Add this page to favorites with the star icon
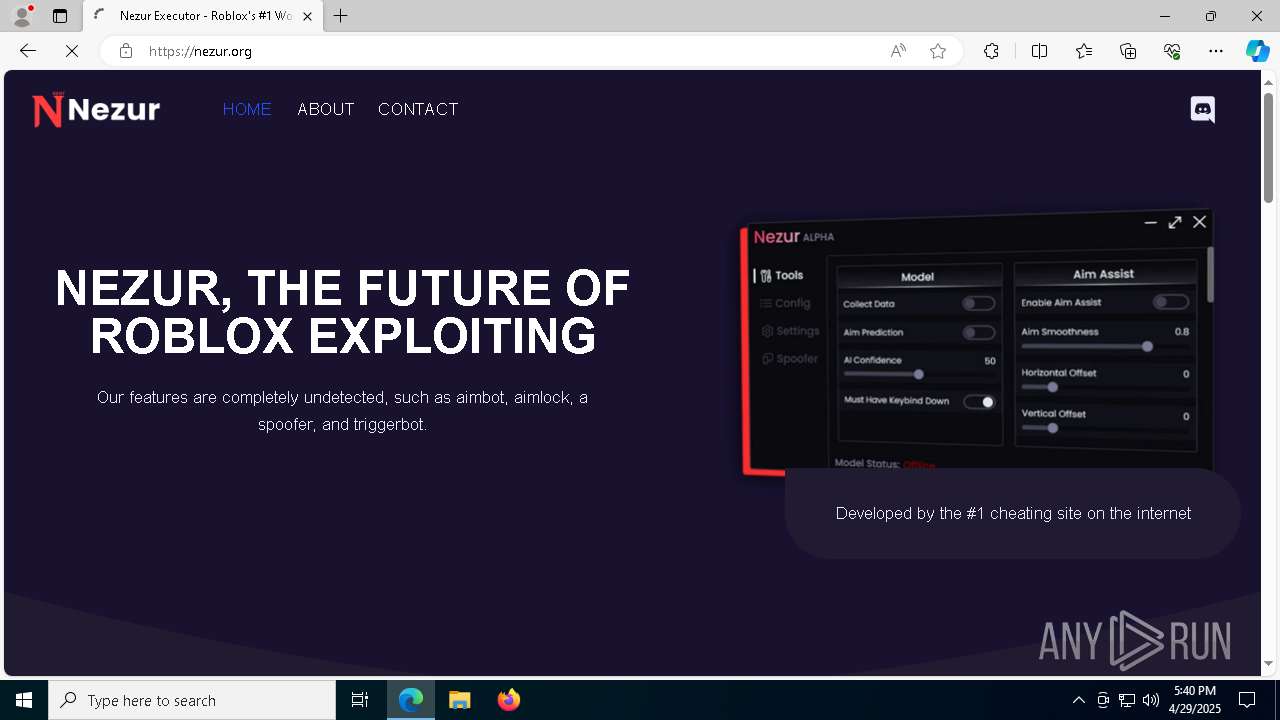 click(x=938, y=51)
